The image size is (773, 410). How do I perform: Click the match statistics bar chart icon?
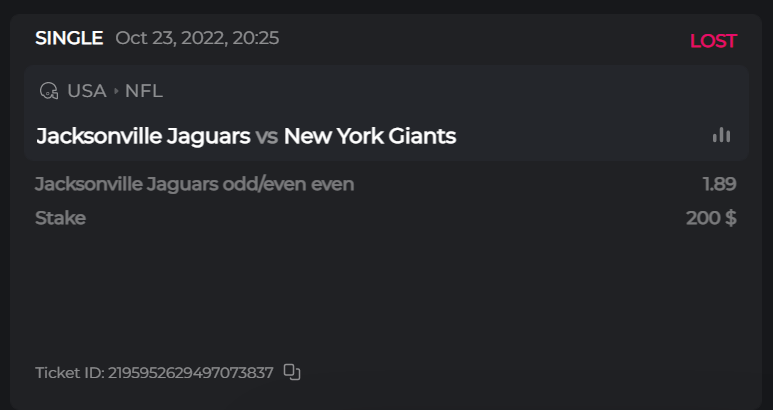tap(721, 135)
